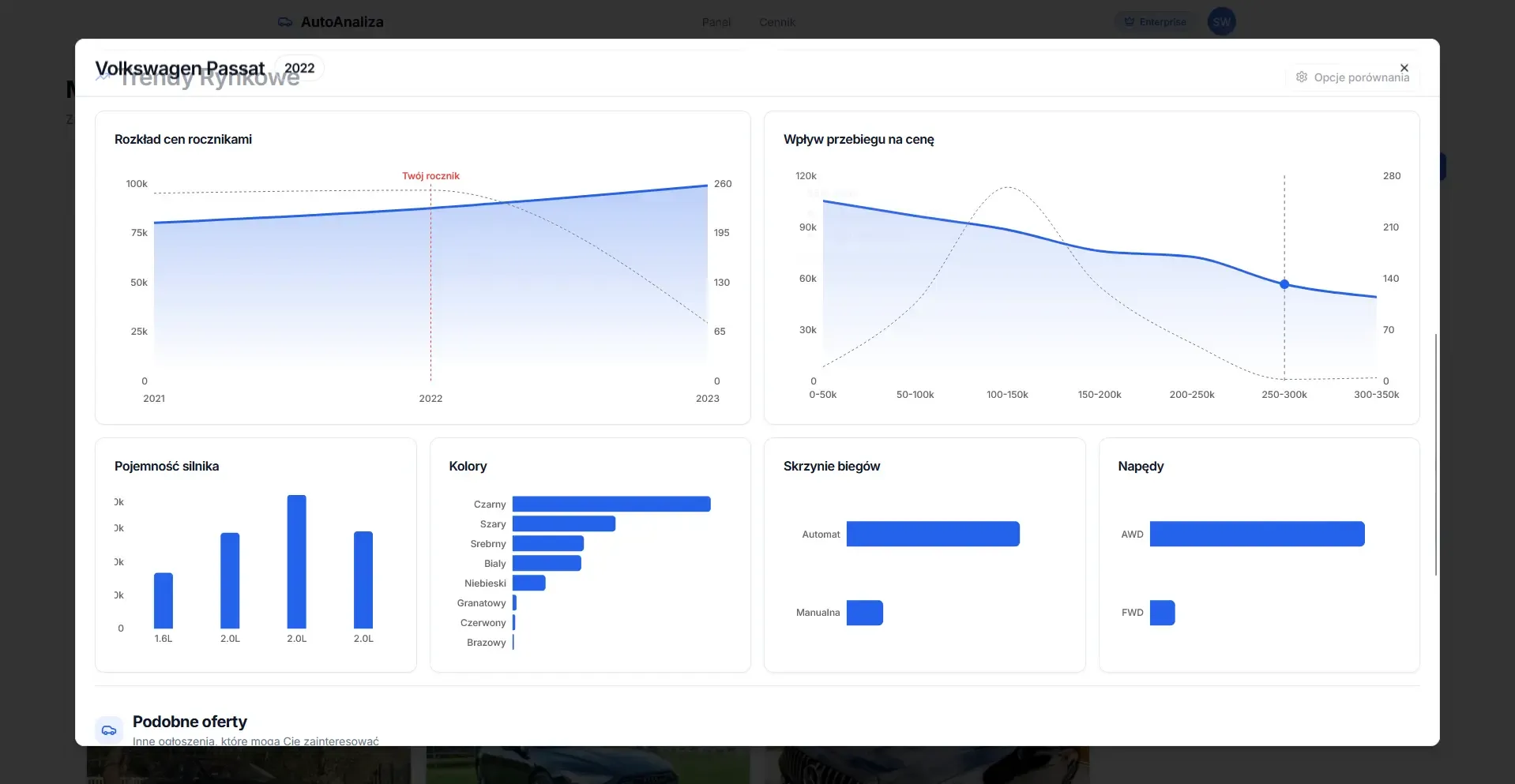Click the gear icon in Opcje porównania
1515x784 pixels.
tap(1302, 77)
